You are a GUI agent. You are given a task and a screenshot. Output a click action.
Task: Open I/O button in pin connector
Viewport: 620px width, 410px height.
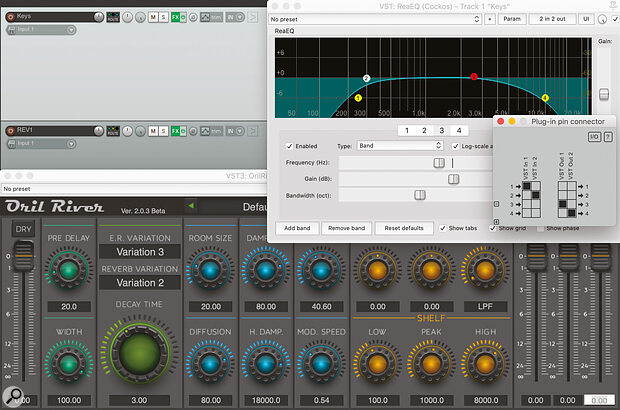(594, 137)
